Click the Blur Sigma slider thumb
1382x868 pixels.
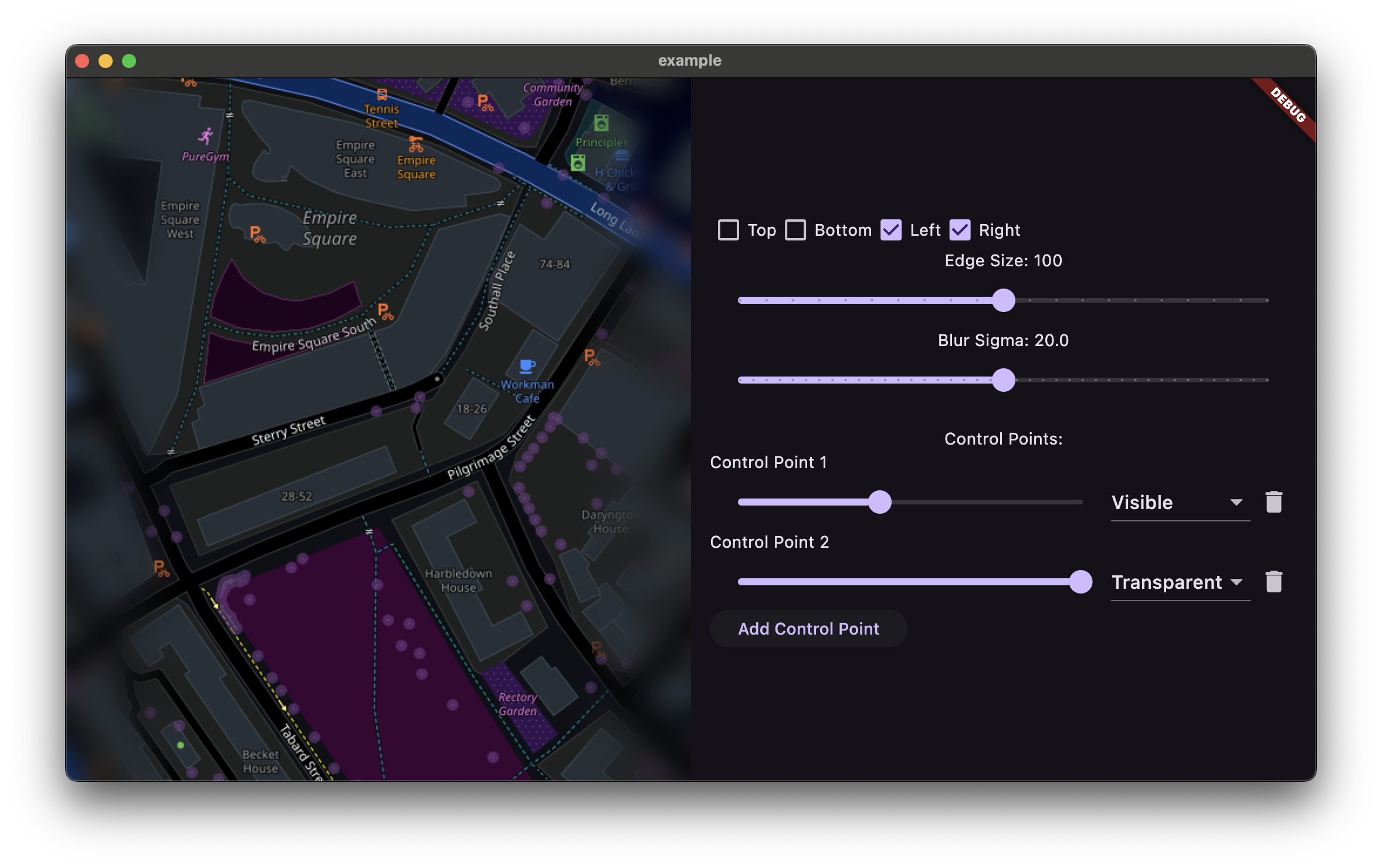(1004, 380)
